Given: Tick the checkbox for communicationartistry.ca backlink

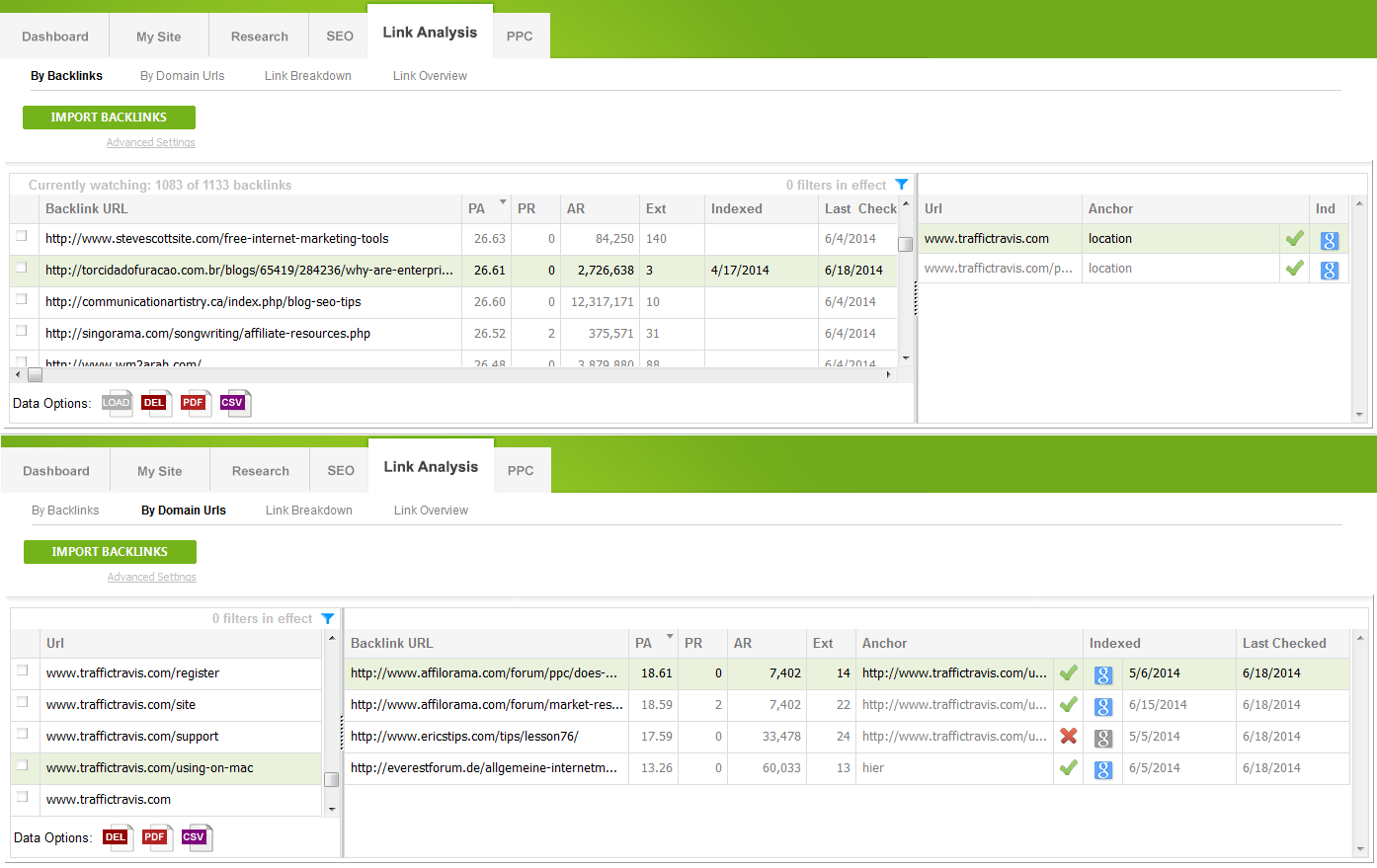Looking at the screenshot, I should coord(21,299).
